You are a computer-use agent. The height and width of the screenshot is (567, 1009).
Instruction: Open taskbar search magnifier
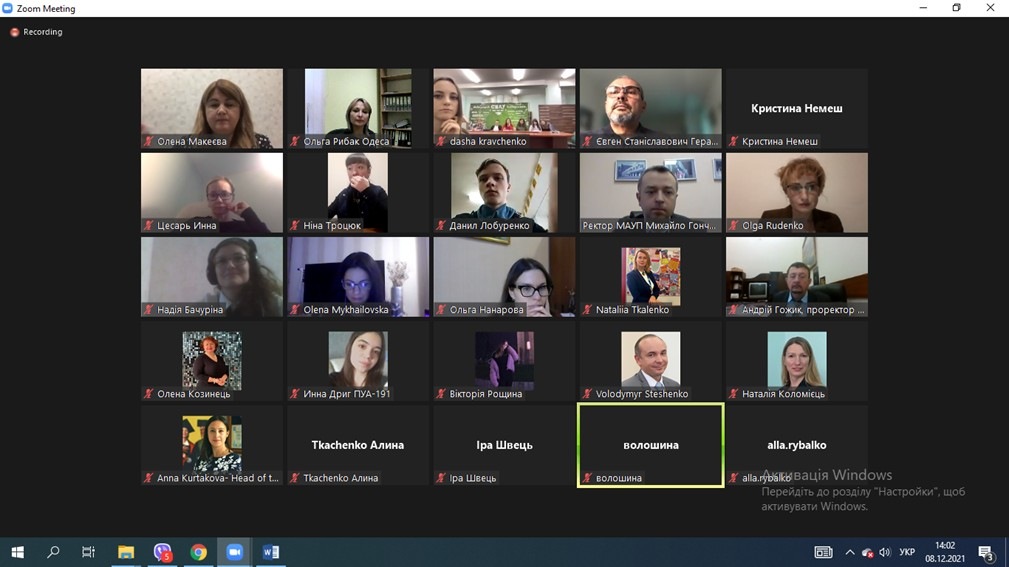pyautogui.click(x=53, y=552)
